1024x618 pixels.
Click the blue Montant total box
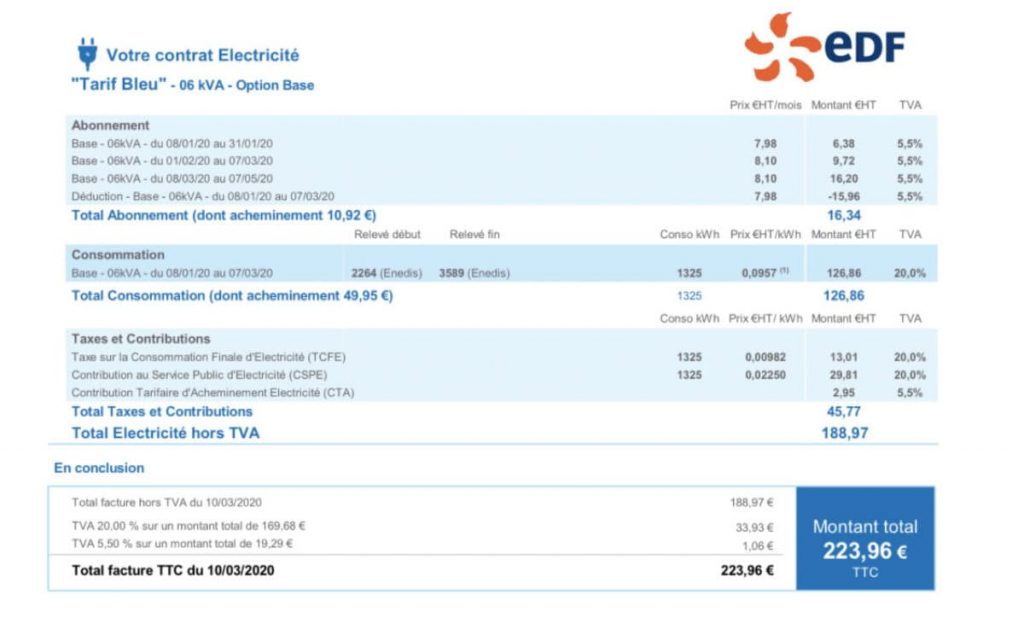(x=865, y=537)
